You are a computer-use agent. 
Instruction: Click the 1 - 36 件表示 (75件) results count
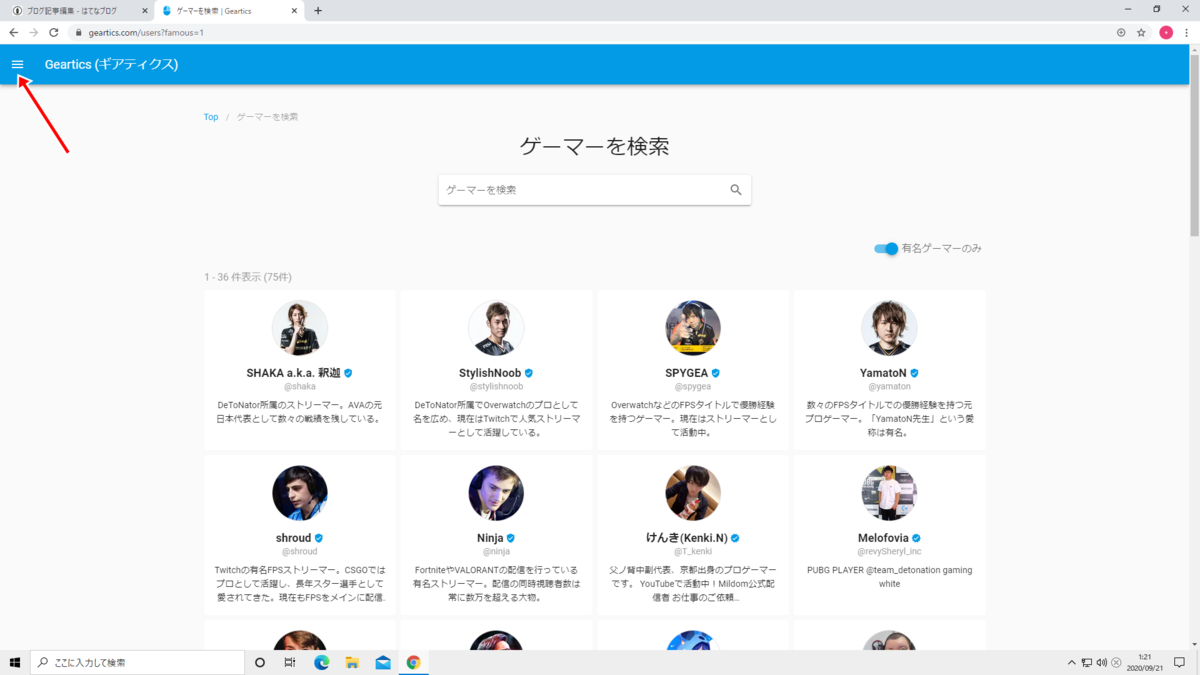tap(248, 277)
